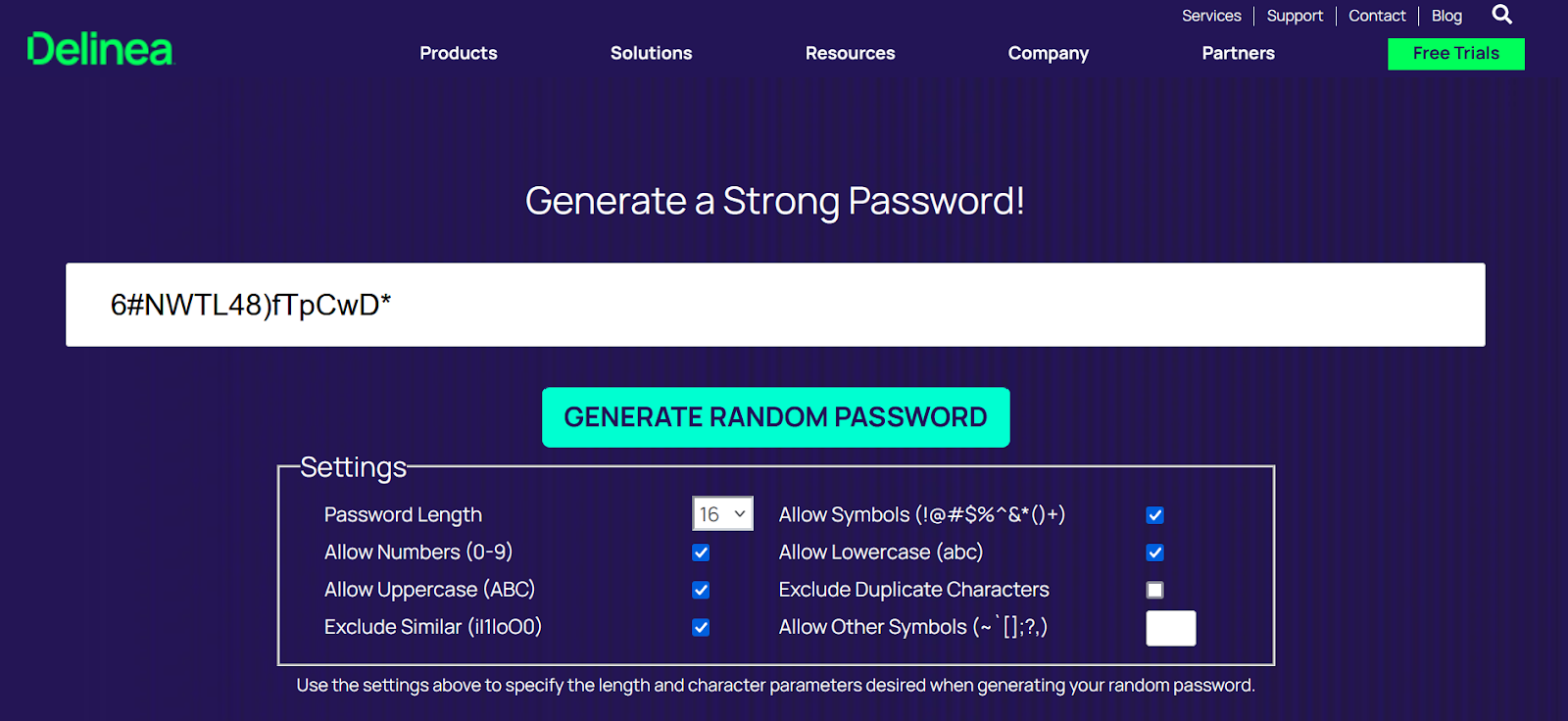Uncheck Allow Uppercase (ABC) checkbox
Screen dimensions: 1568x721
tap(701, 590)
